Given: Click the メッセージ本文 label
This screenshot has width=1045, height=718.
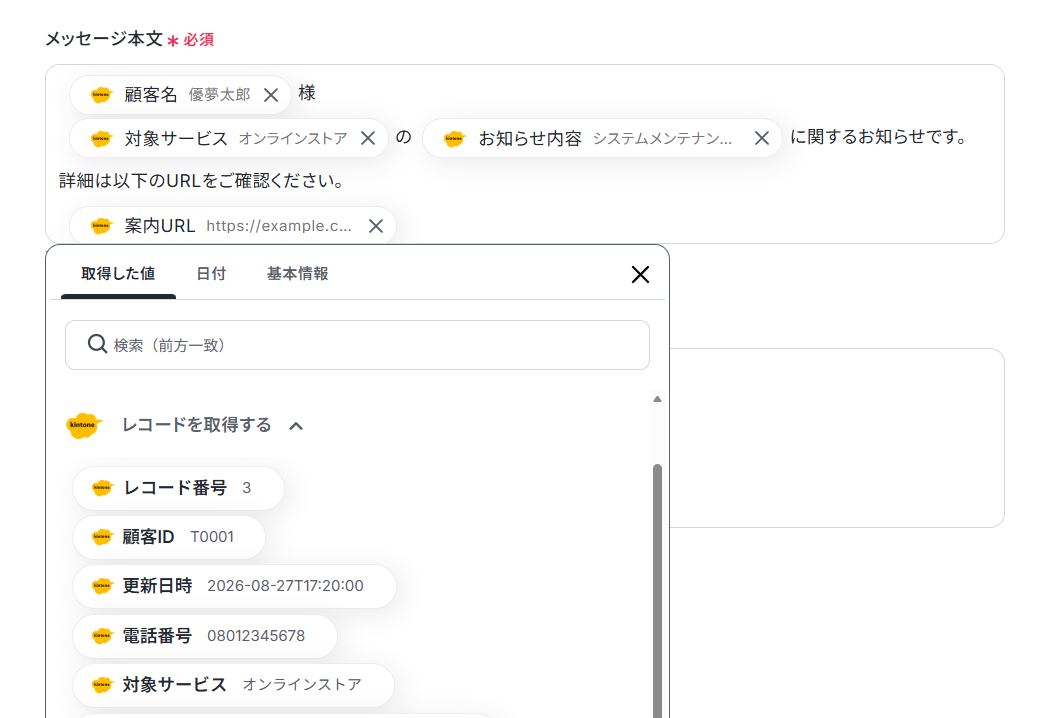Looking at the screenshot, I should click(x=104, y=39).
